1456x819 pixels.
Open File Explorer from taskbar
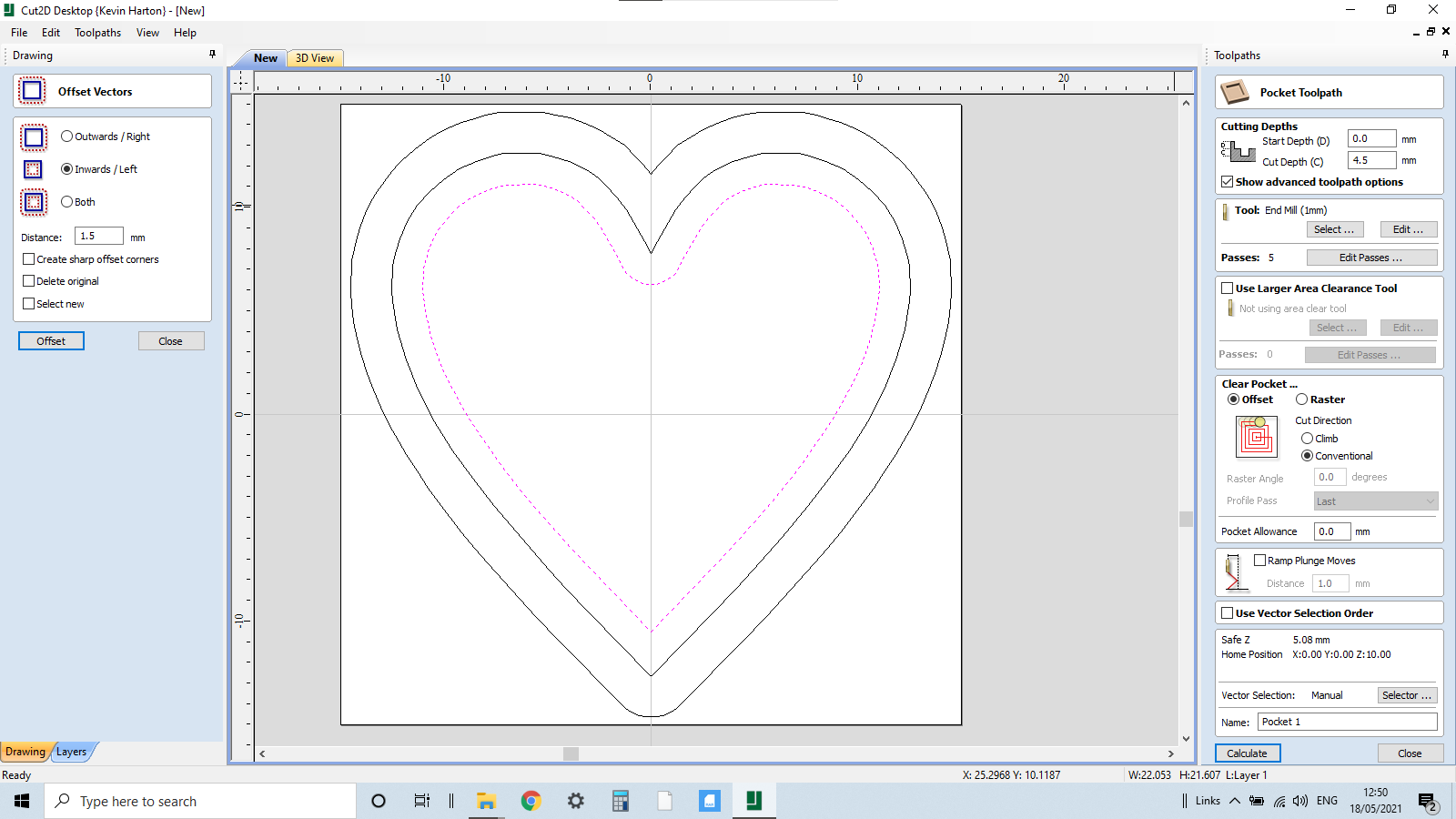coord(486,801)
